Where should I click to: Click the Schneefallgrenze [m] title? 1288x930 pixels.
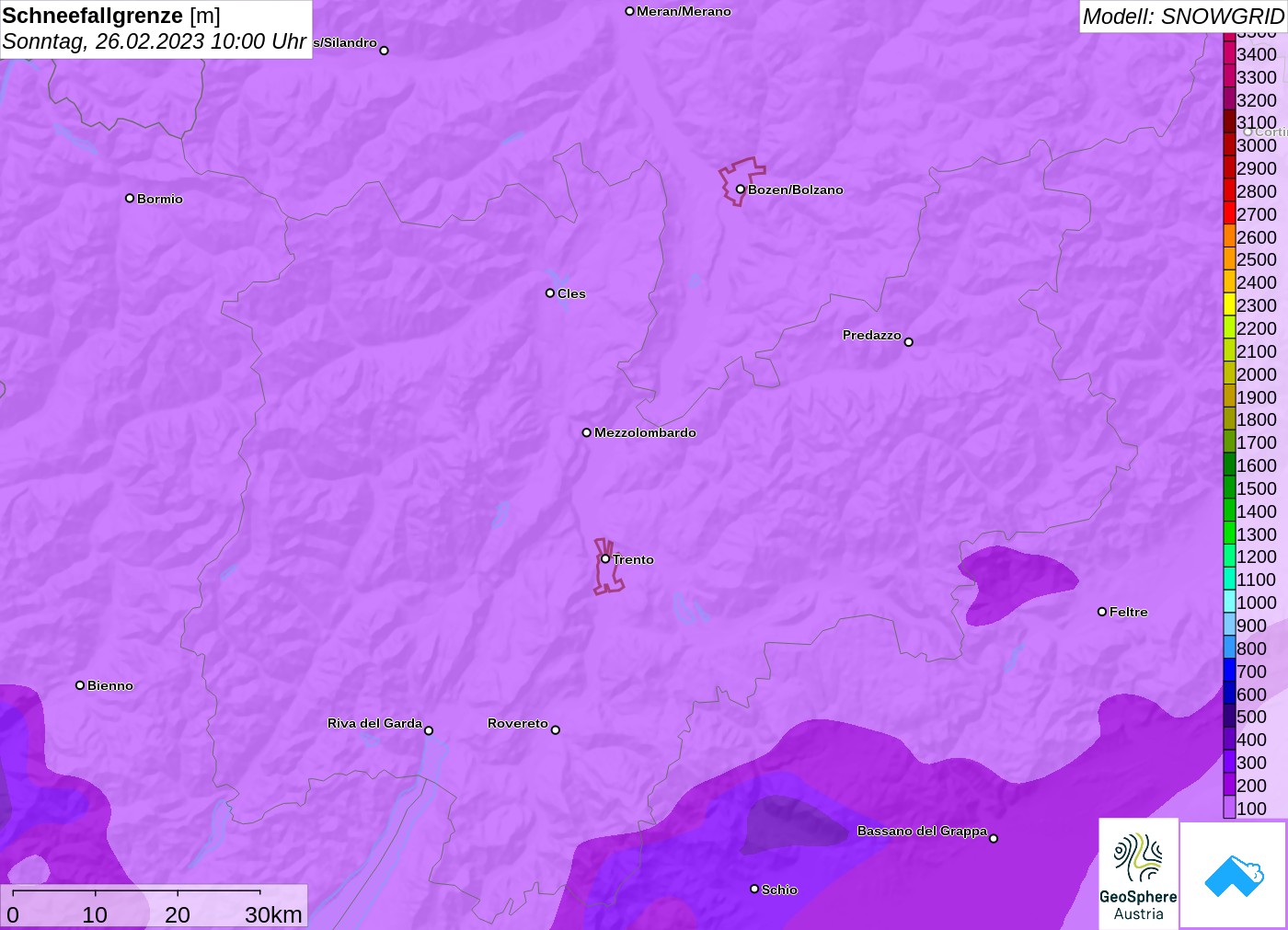pos(111,16)
